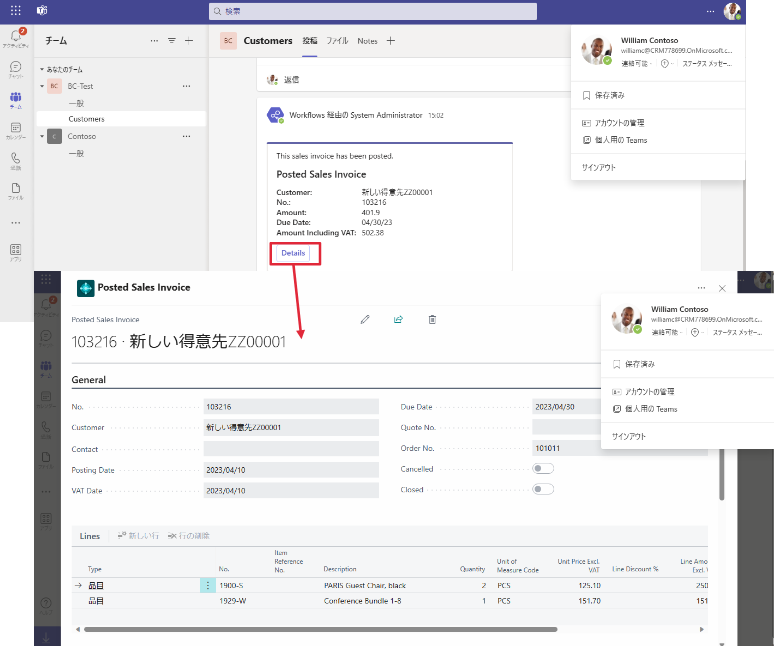Click William Contoso name in upper profile
The image size is (774, 646).
pos(649,40)
